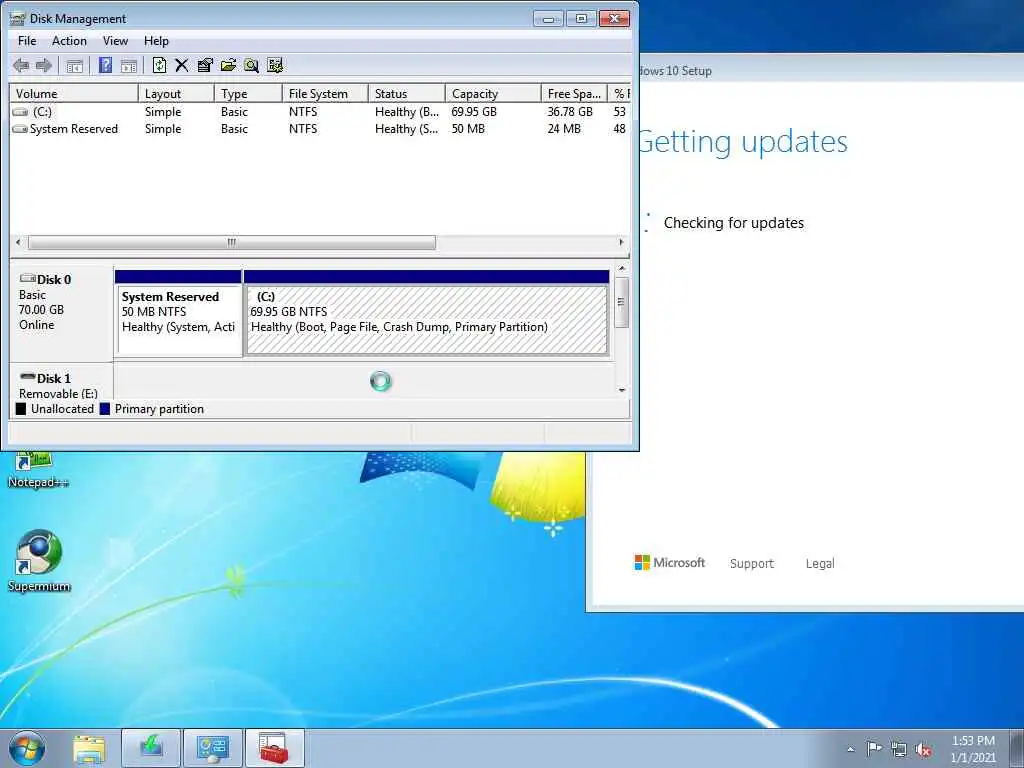Sort by the Volume column header

(74, 93)
